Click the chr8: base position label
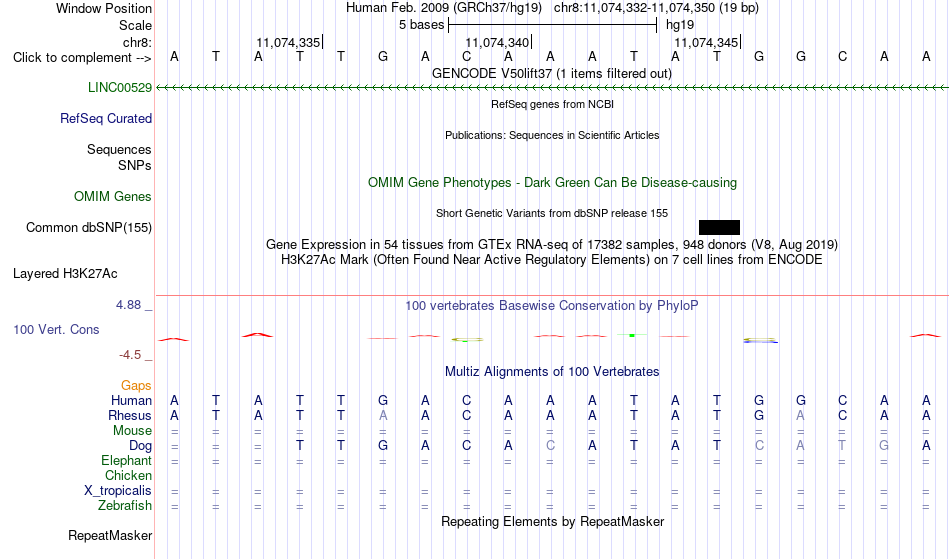This screenshot has width=950, height=559. pos(138,42)
